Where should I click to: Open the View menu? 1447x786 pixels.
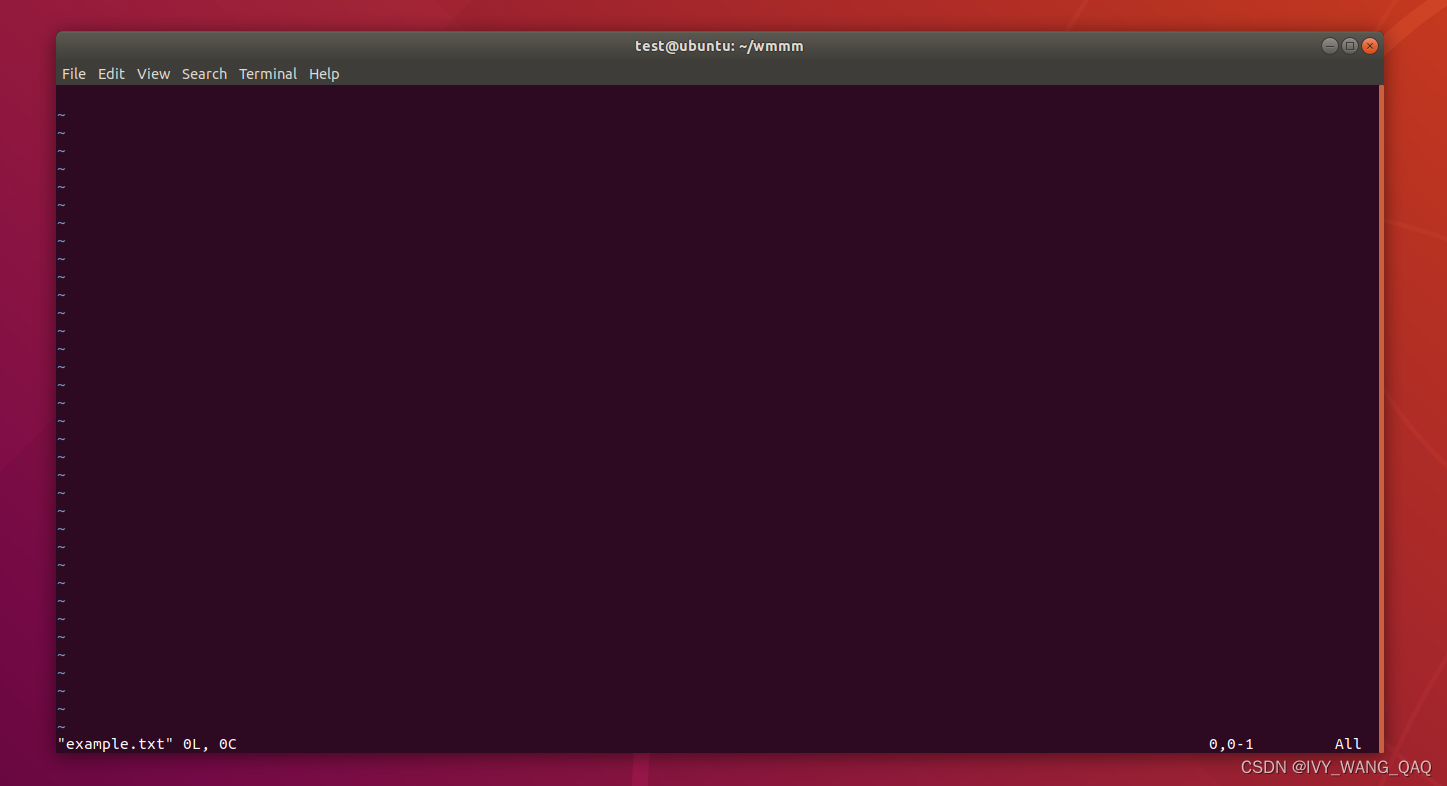tap(153, 73)
